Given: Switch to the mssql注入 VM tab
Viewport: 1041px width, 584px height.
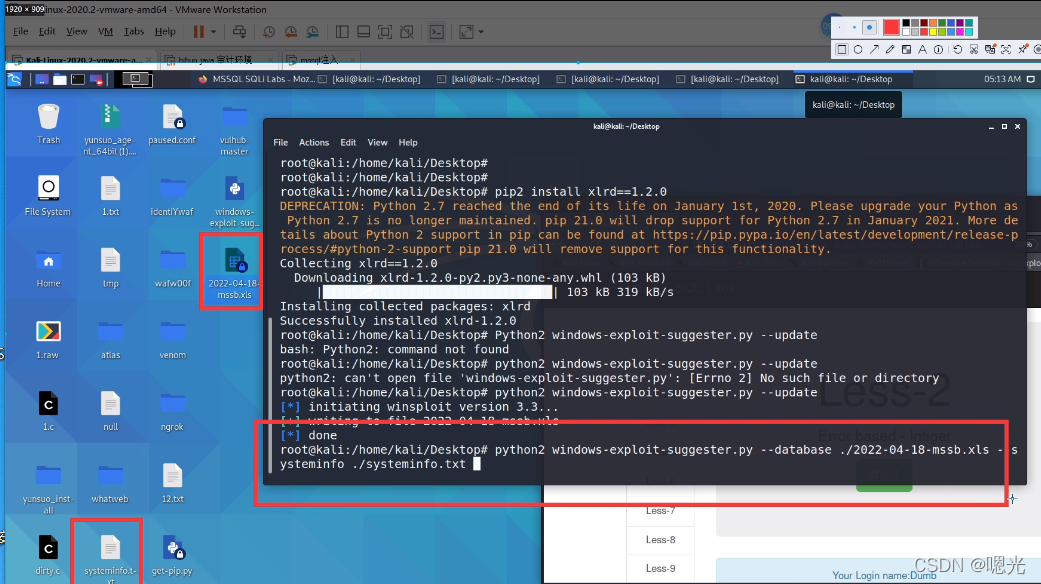Looking at the screenshot, I should click(x=319, y=60).
